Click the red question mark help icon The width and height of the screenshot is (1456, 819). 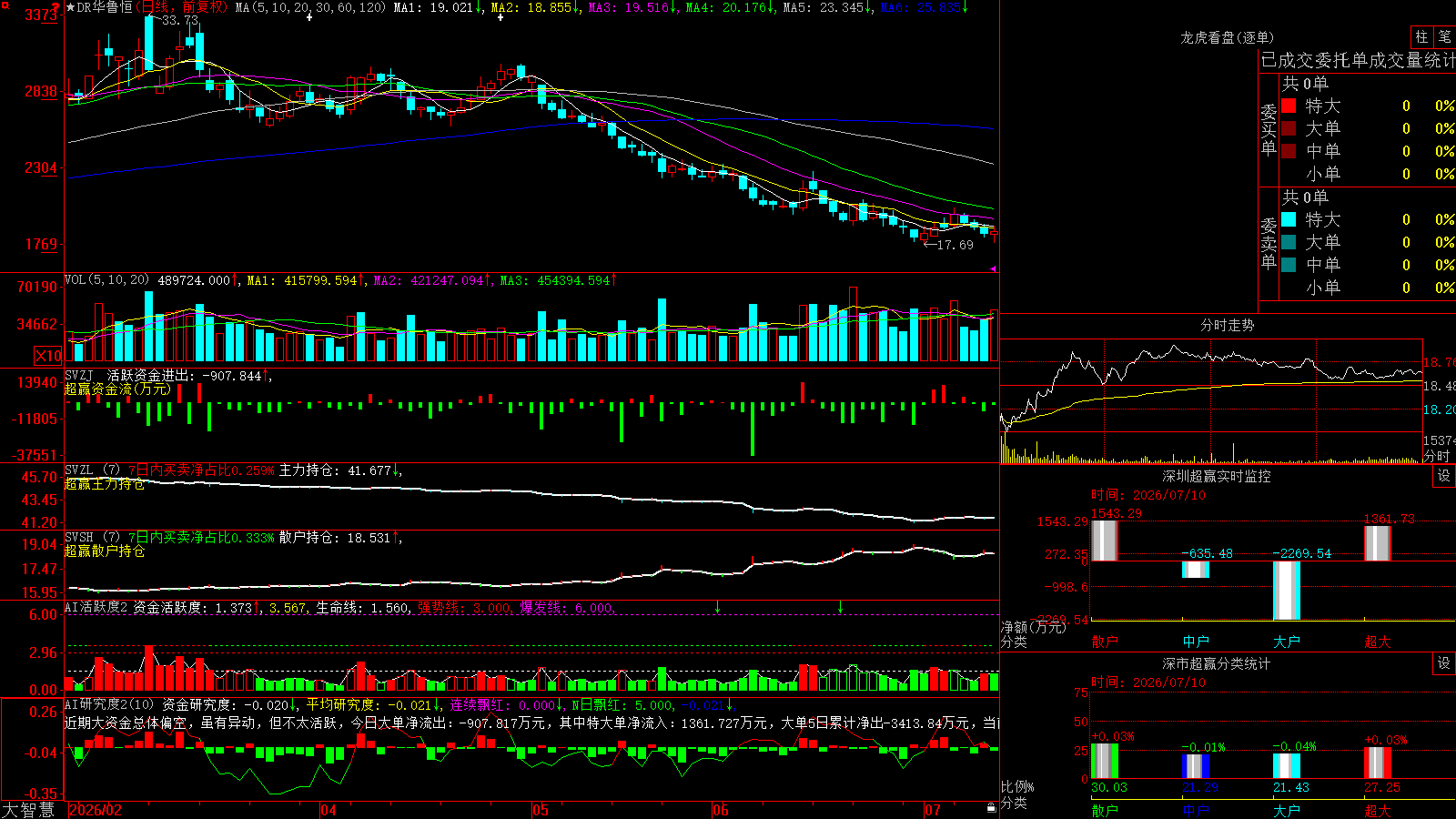56,7
